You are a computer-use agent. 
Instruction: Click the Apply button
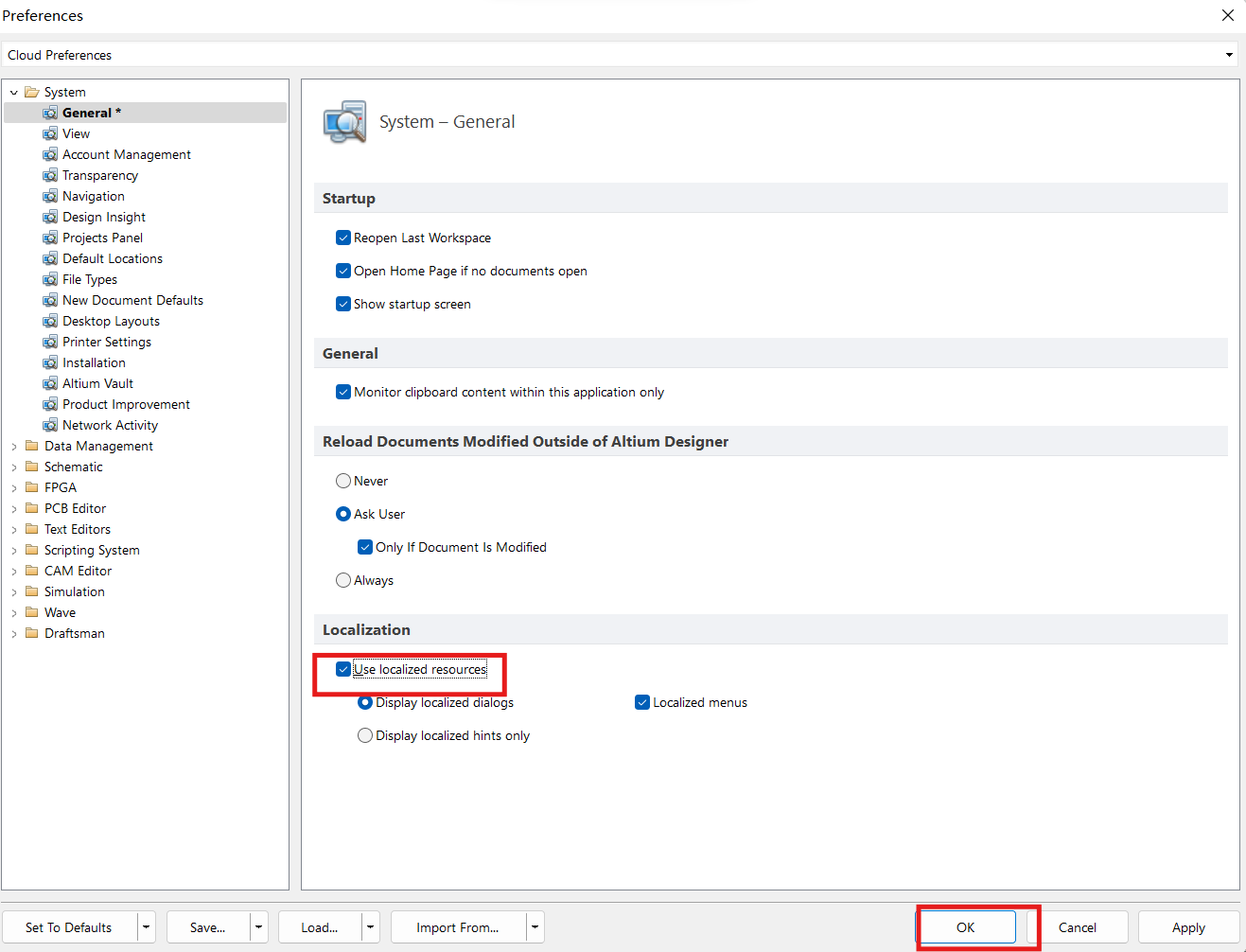(1188, 927)
